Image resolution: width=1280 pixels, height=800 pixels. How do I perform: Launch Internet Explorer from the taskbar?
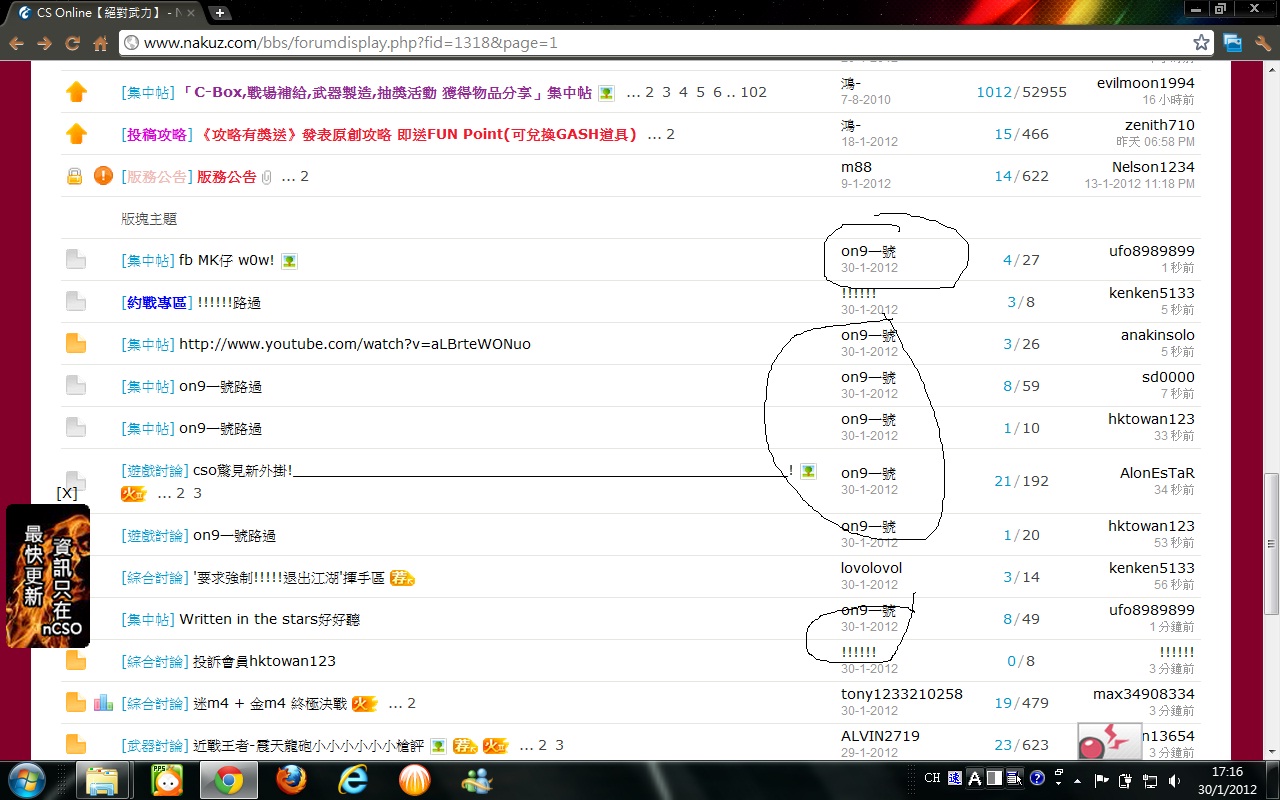[352, 779]
